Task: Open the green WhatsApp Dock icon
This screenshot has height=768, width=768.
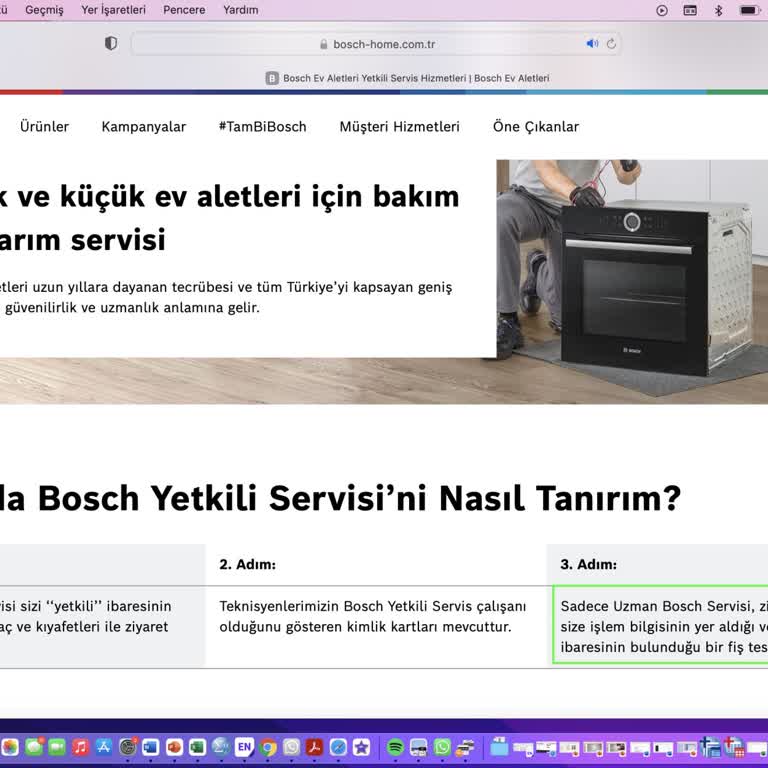Action: click(x=442, y=747)
